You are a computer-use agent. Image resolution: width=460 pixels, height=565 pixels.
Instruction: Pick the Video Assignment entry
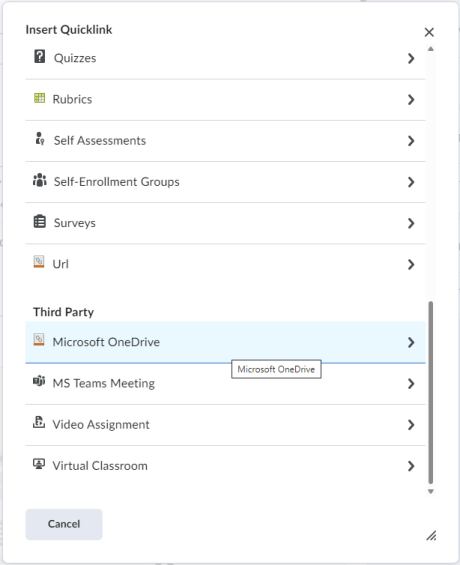click(x=225, y=425)
